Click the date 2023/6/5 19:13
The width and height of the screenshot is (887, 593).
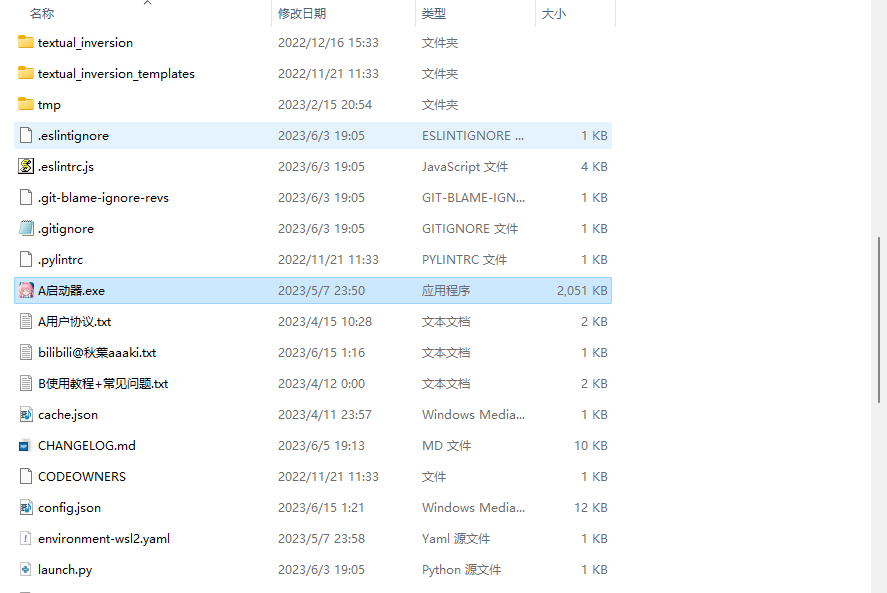(x=321, y=446)
